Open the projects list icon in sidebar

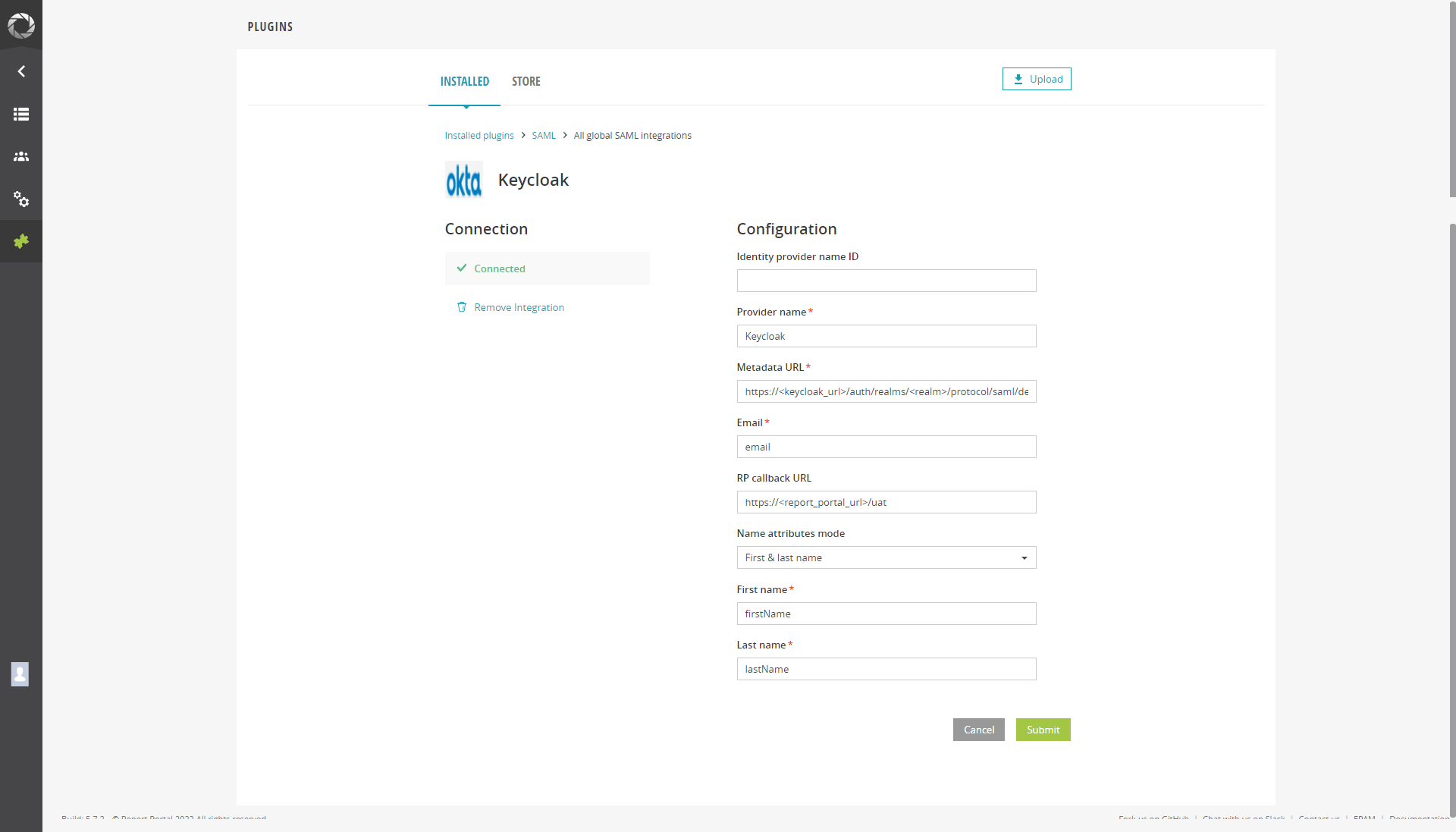pyautogui.click(x=20, y=114)
